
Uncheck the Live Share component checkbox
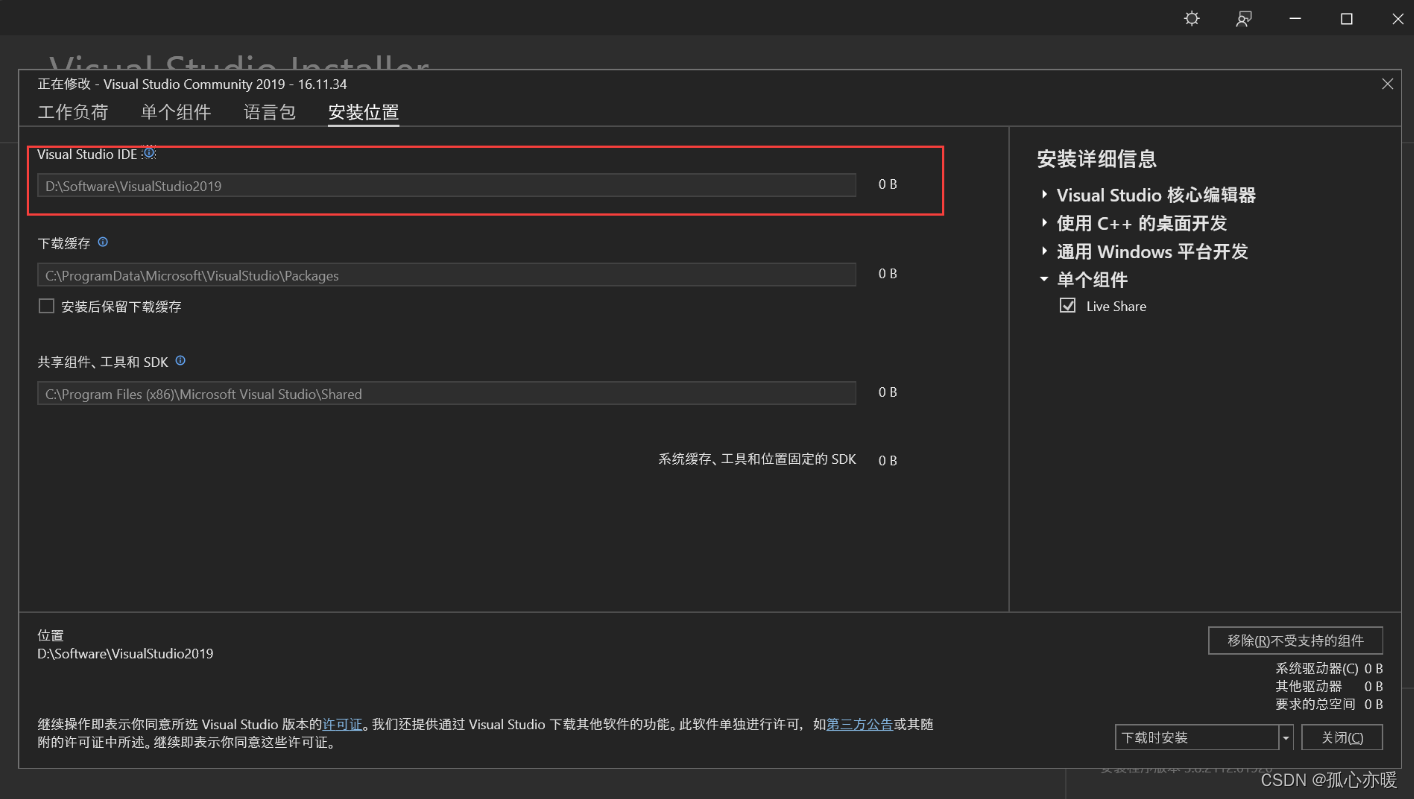pos(1068,306)
